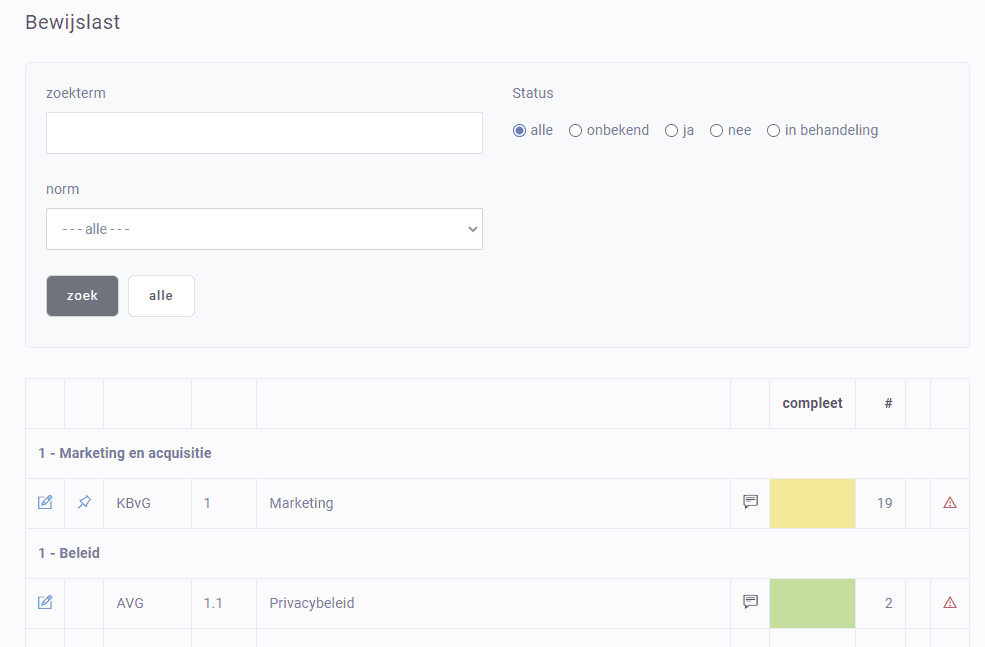Click the '1 - Beleid' group header
985x647 pixels.
[69, 553]
